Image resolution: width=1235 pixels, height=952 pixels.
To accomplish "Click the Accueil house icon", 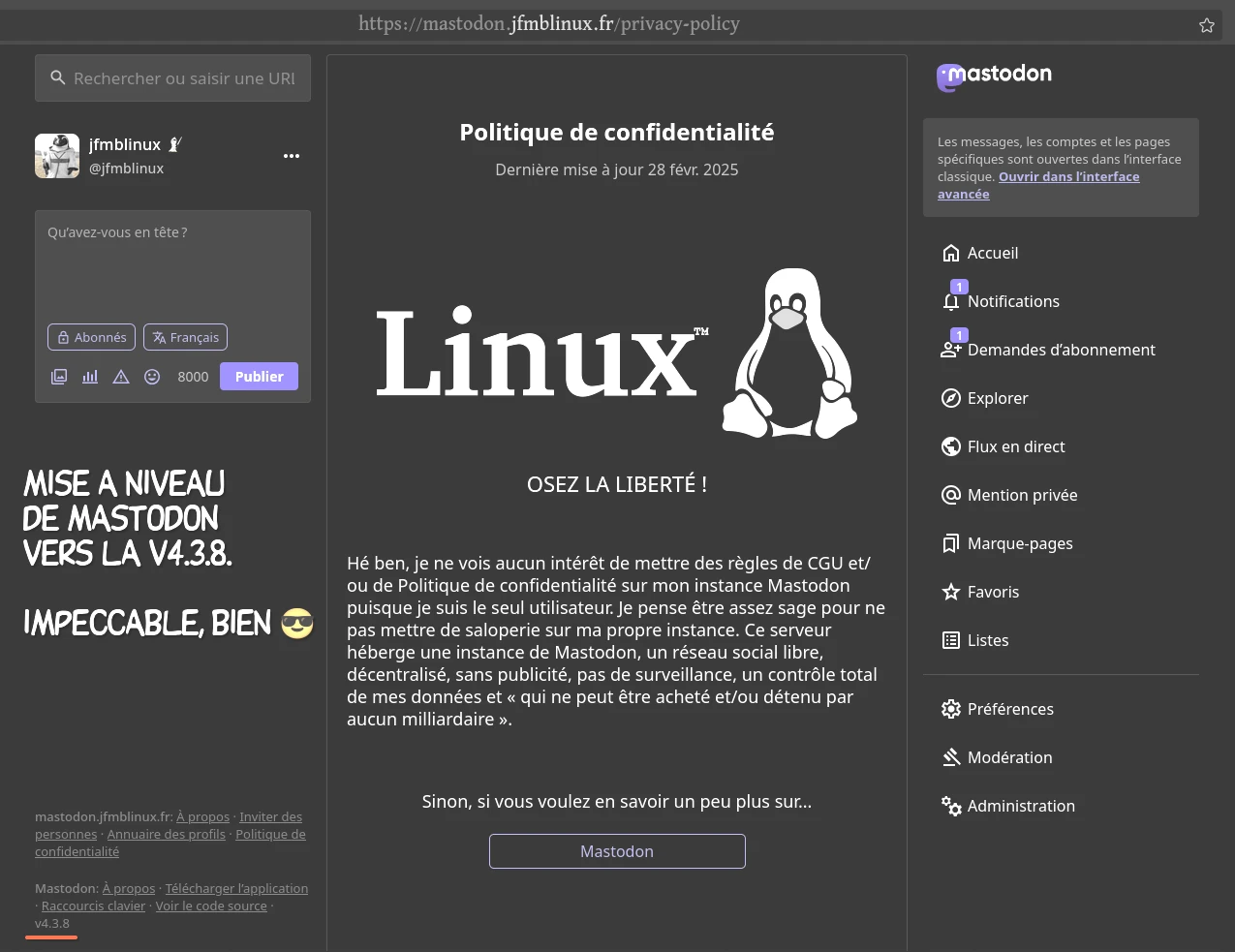I will pyautogui.click(x=951, y=253).
